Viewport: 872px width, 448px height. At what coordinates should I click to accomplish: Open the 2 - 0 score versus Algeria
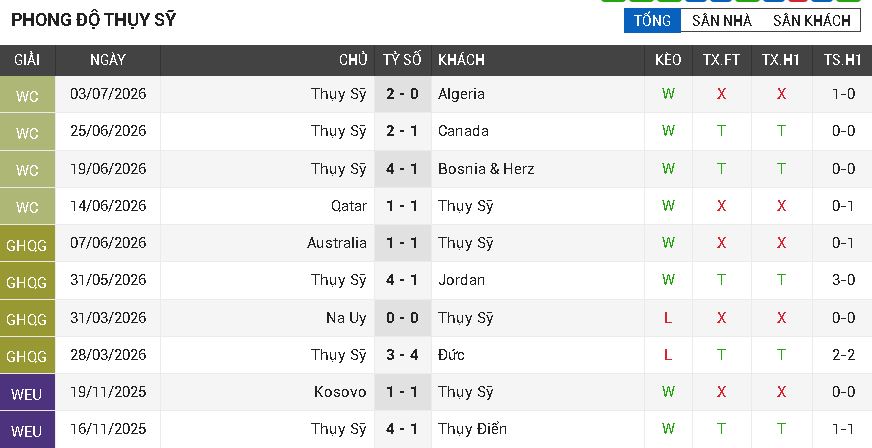coord(402,94)
